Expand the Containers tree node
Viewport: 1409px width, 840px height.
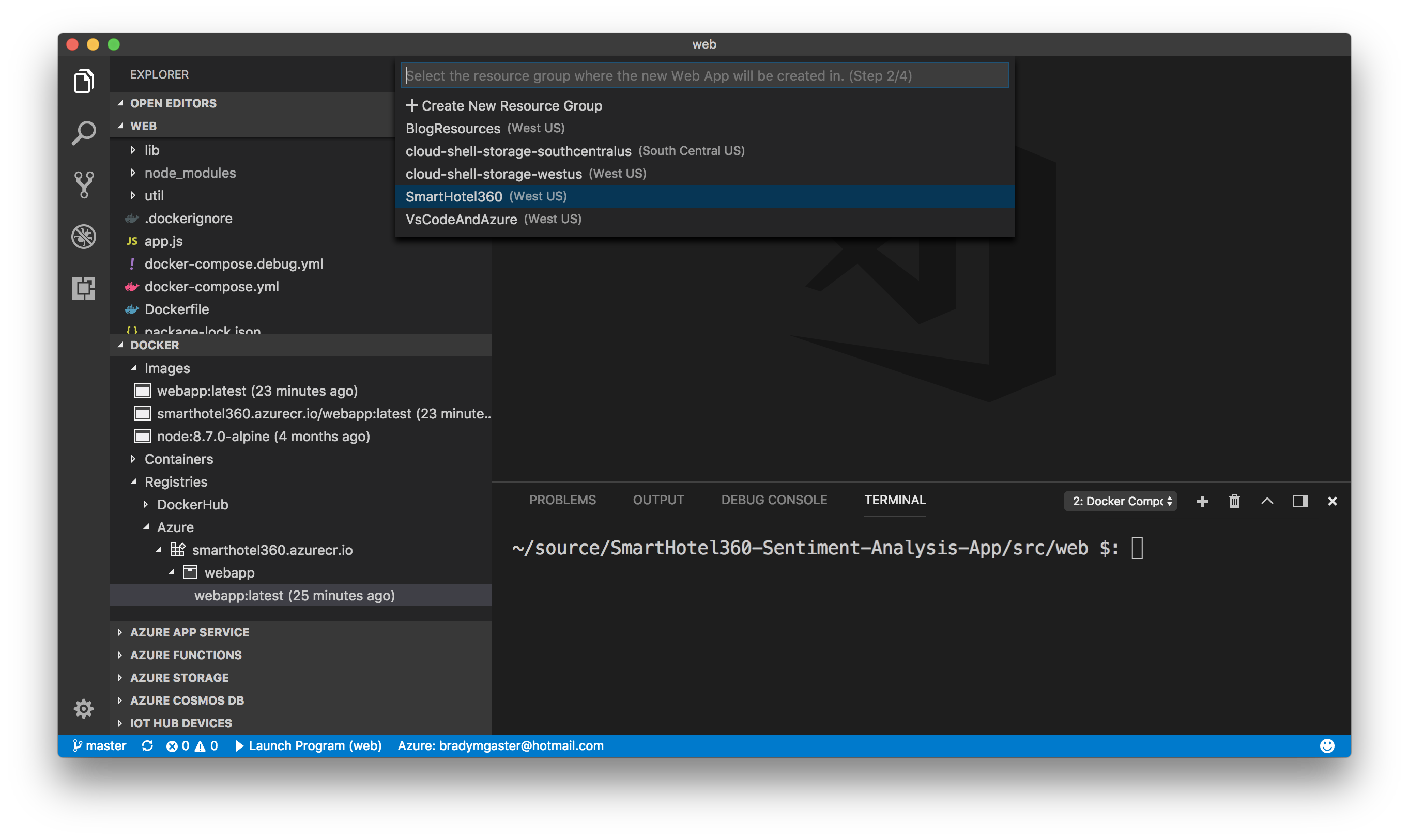178,459
